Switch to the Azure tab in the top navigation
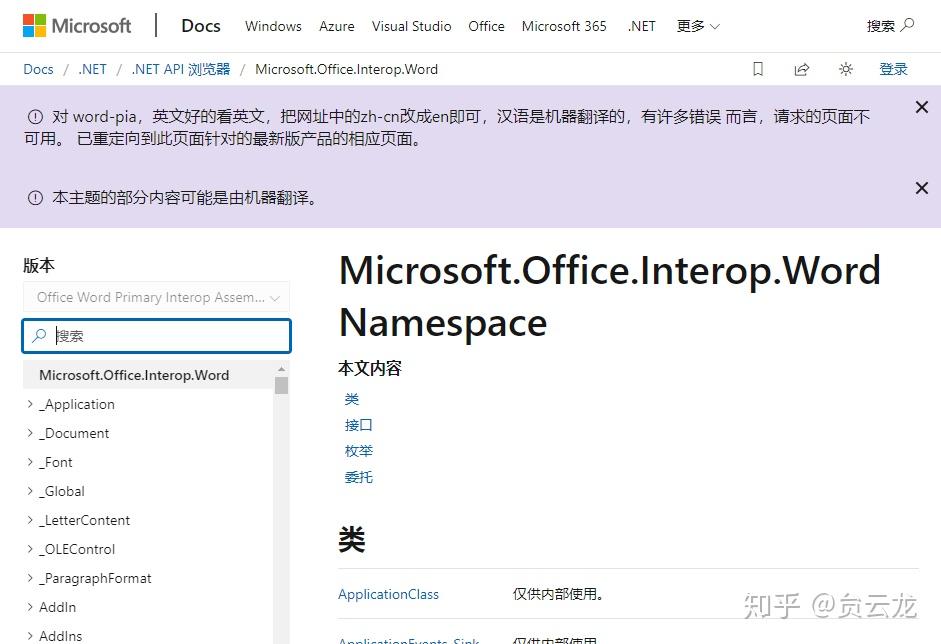 coord(336,26)
